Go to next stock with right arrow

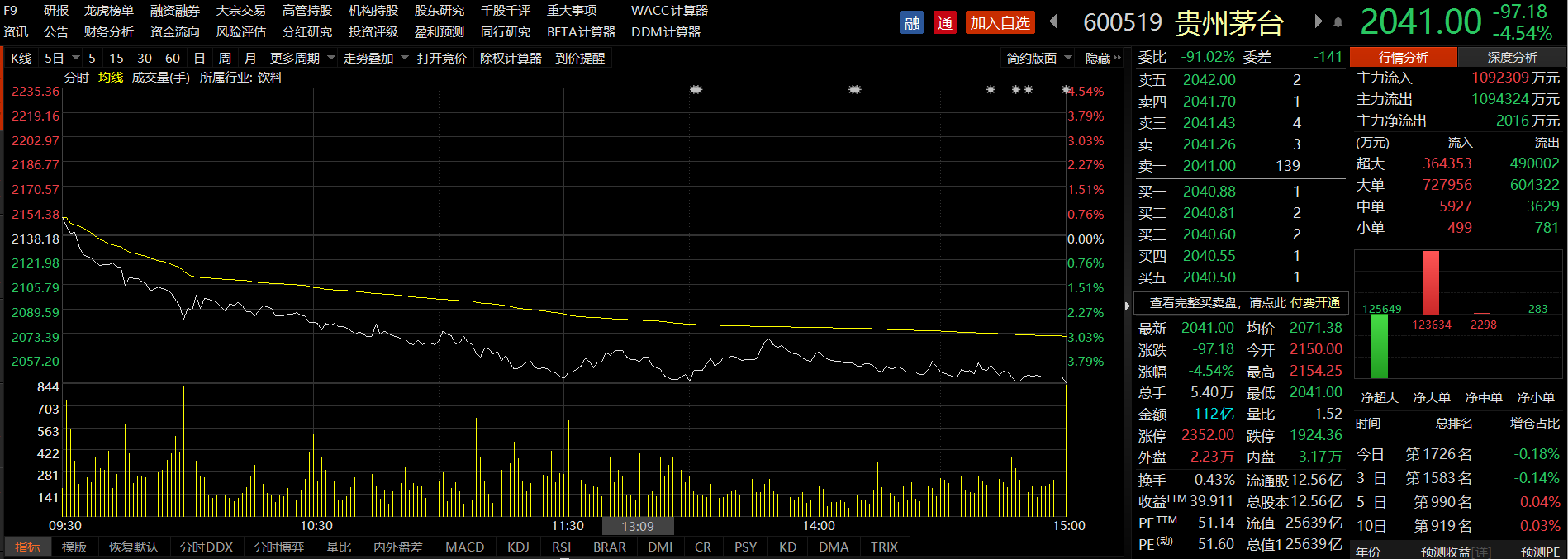click(x=1319, y=21)
